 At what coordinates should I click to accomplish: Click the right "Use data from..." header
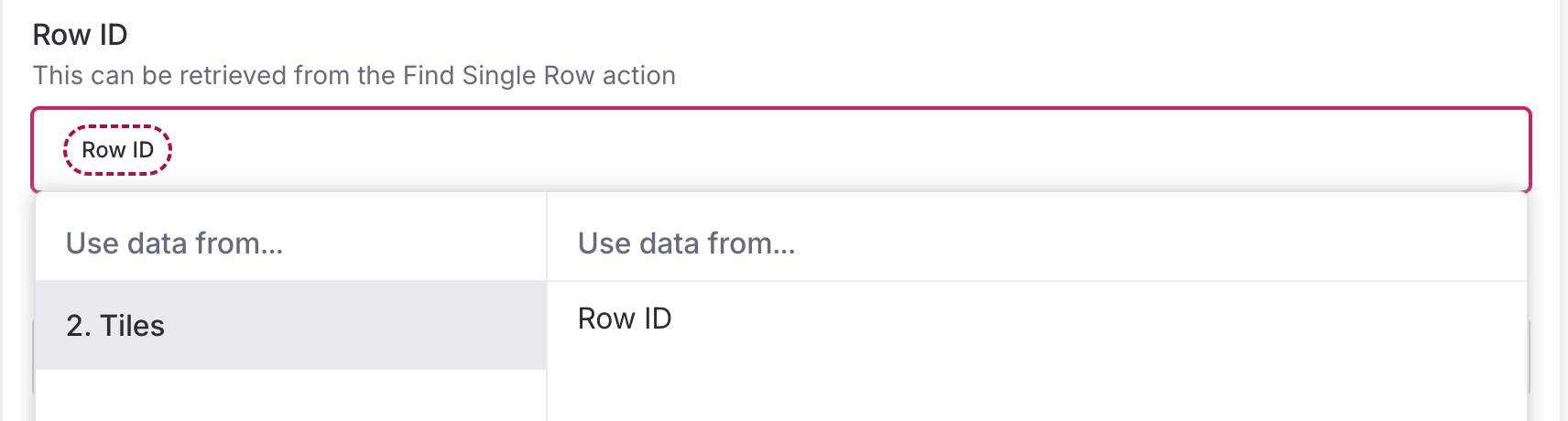[x=686, y=243]
